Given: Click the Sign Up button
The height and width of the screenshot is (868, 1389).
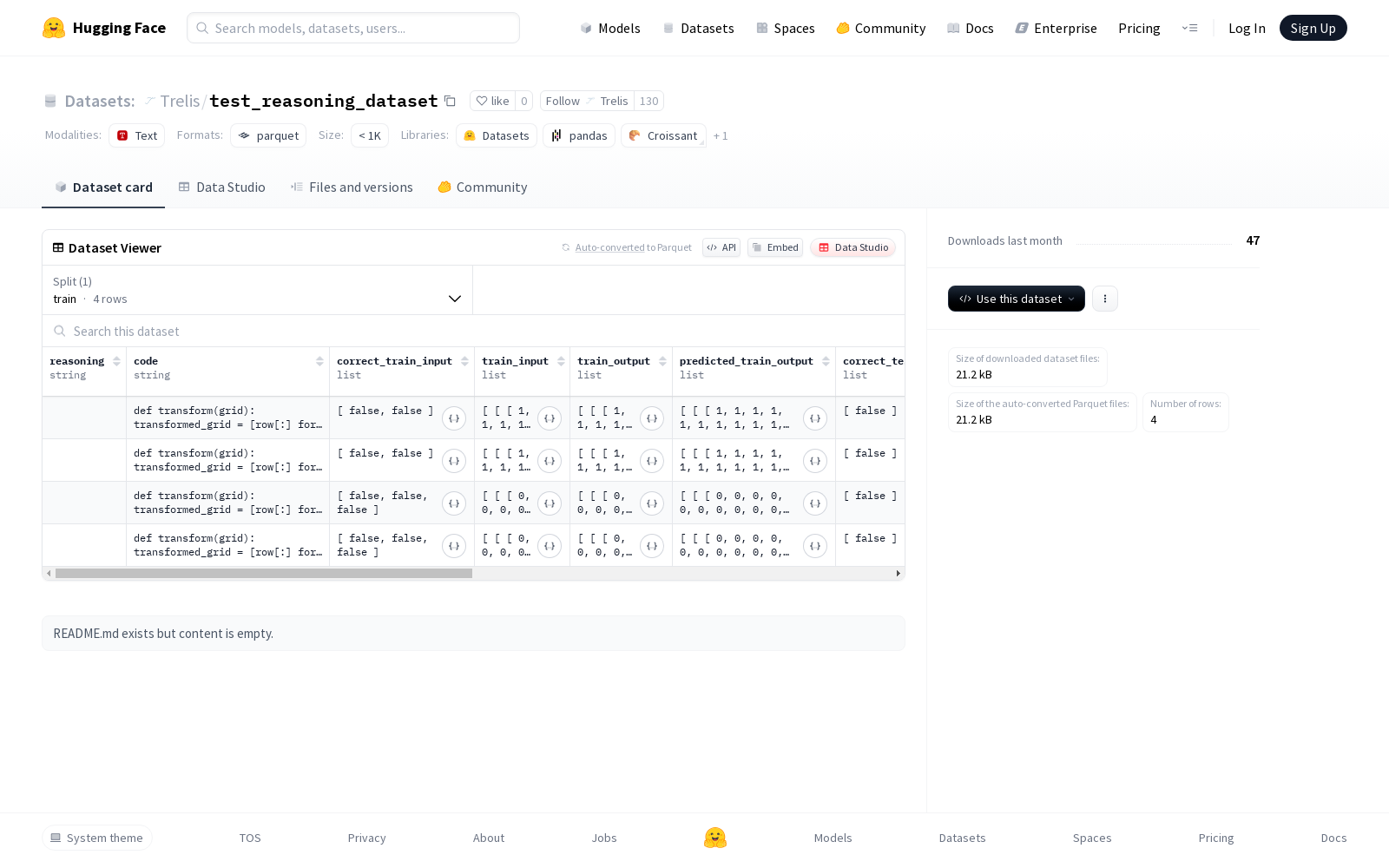Looking at the screenshot, I should (1313, 28).
